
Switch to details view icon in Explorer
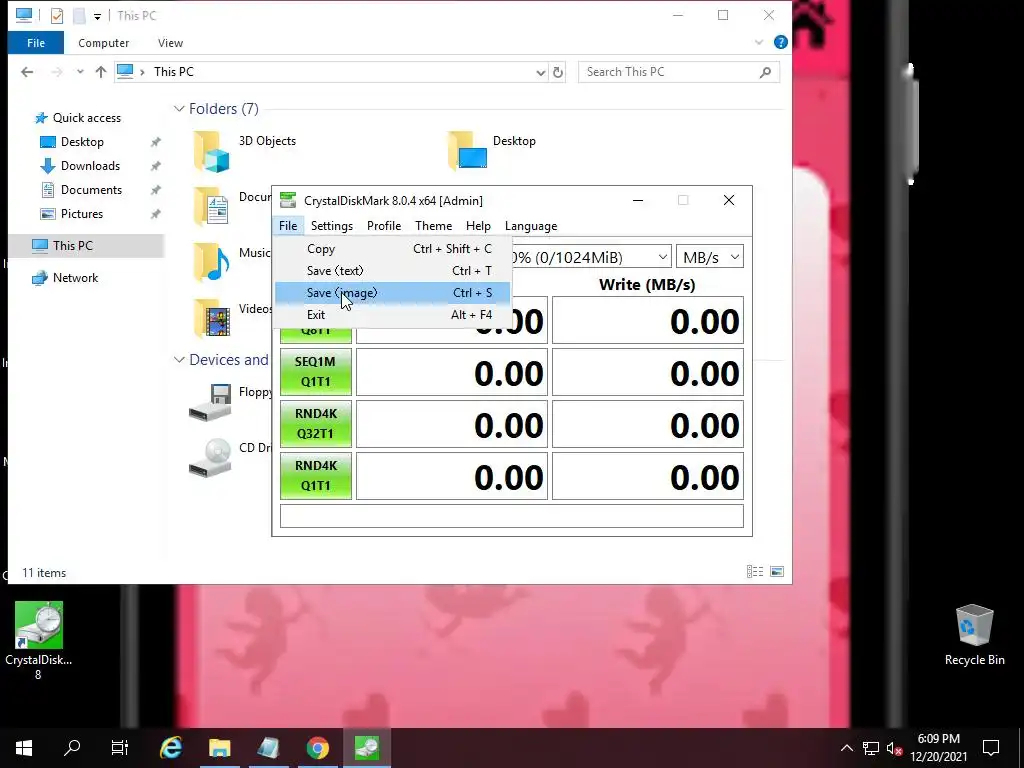point(755,572)
